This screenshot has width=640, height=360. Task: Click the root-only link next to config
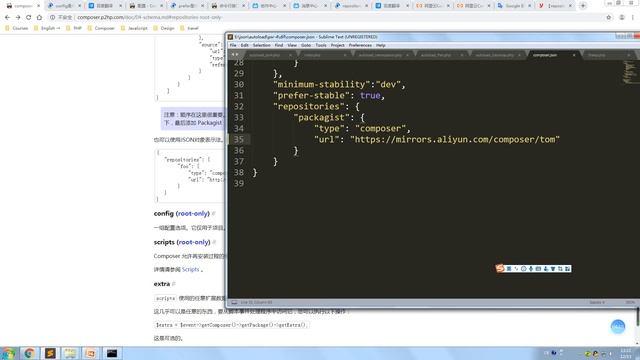pos(193,213)
